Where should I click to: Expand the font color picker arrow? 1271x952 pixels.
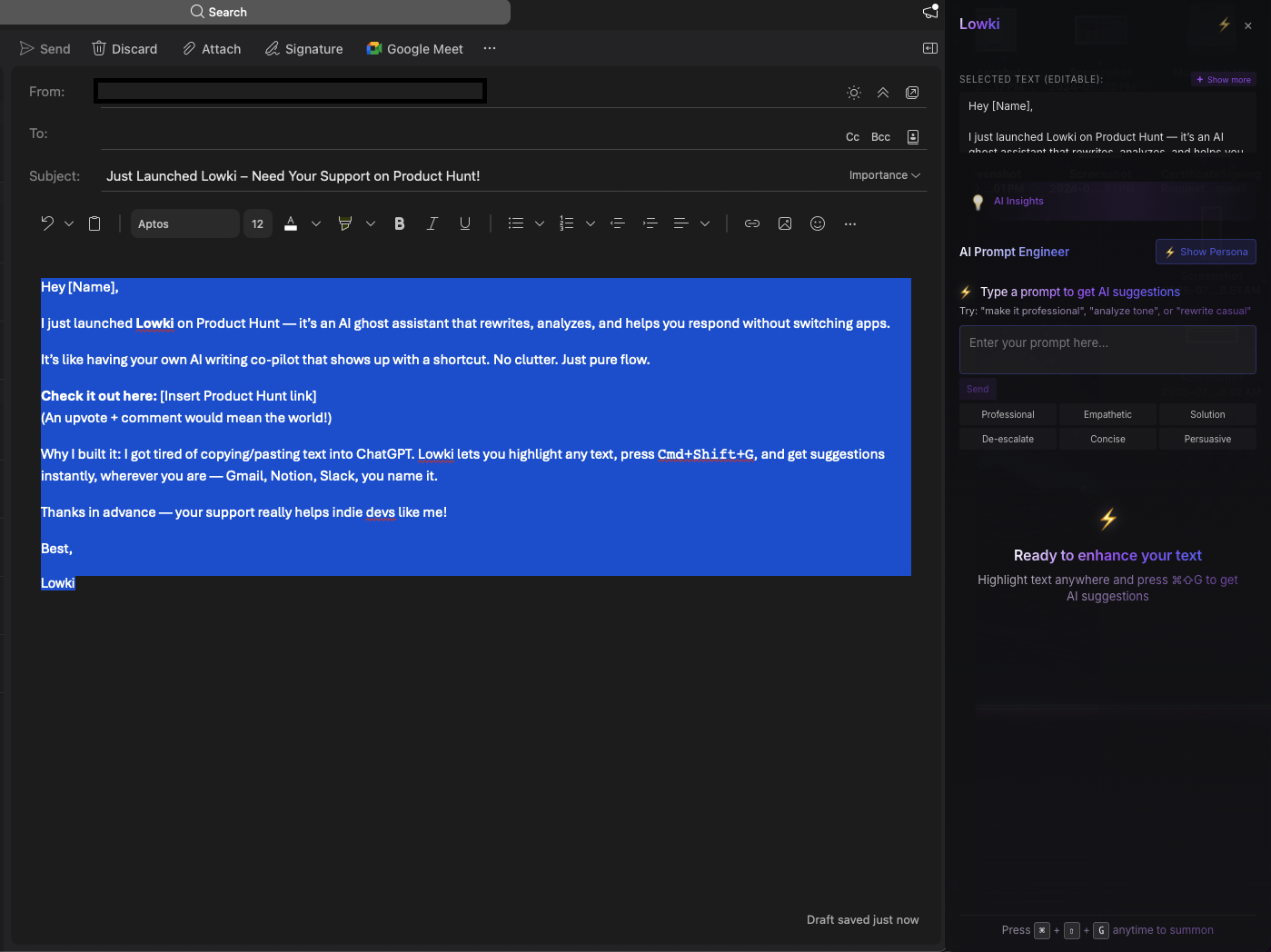(316, 223)
